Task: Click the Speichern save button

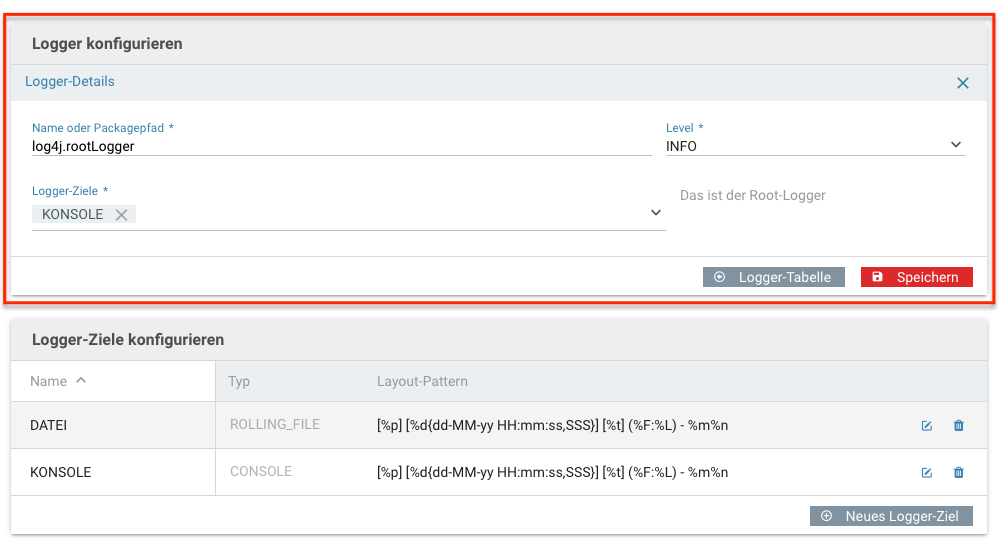Action: click(916, 277)
